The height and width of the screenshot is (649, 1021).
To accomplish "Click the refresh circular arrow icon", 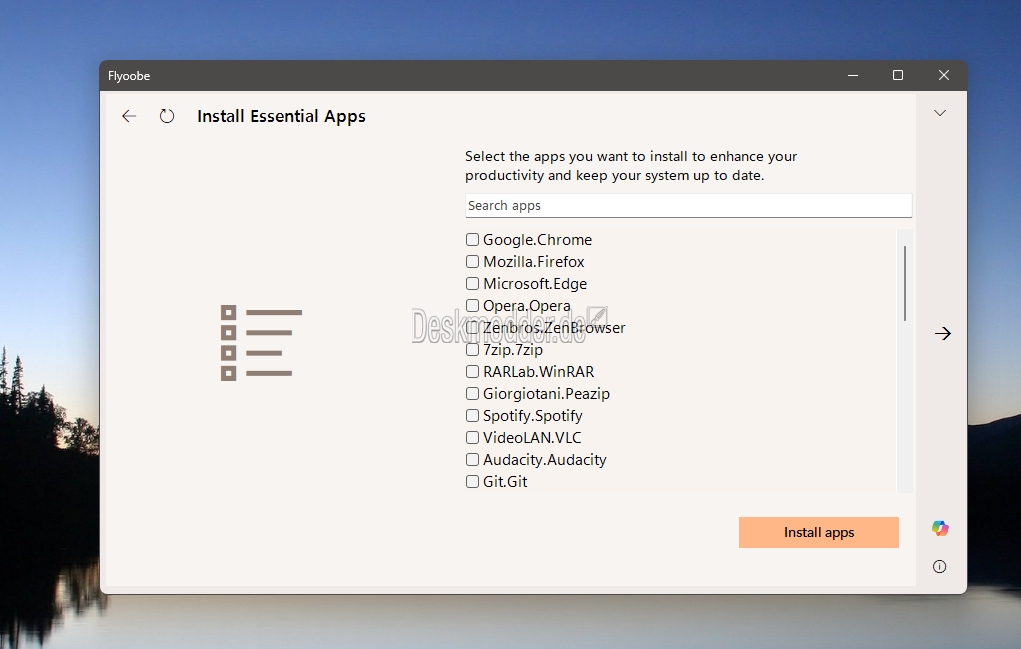I will point(167,116).
